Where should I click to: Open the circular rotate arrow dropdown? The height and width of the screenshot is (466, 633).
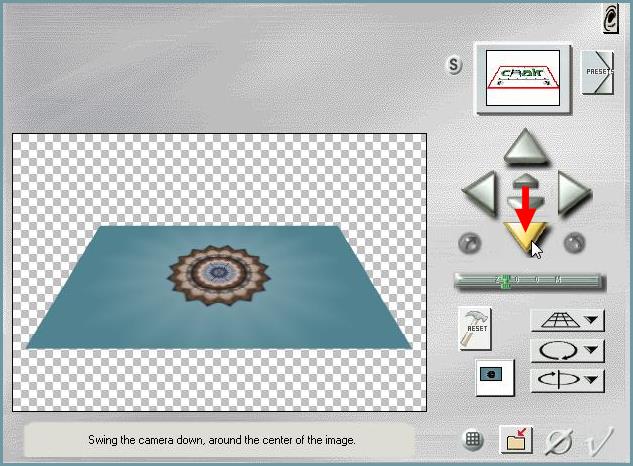pos(567,350)
